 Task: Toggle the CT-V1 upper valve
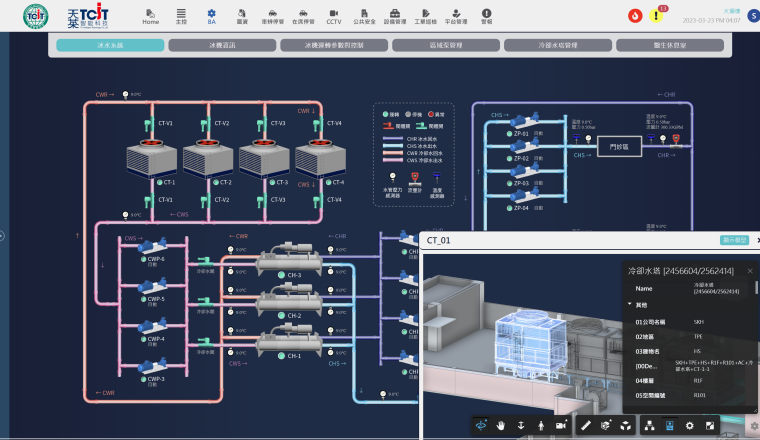152,123
